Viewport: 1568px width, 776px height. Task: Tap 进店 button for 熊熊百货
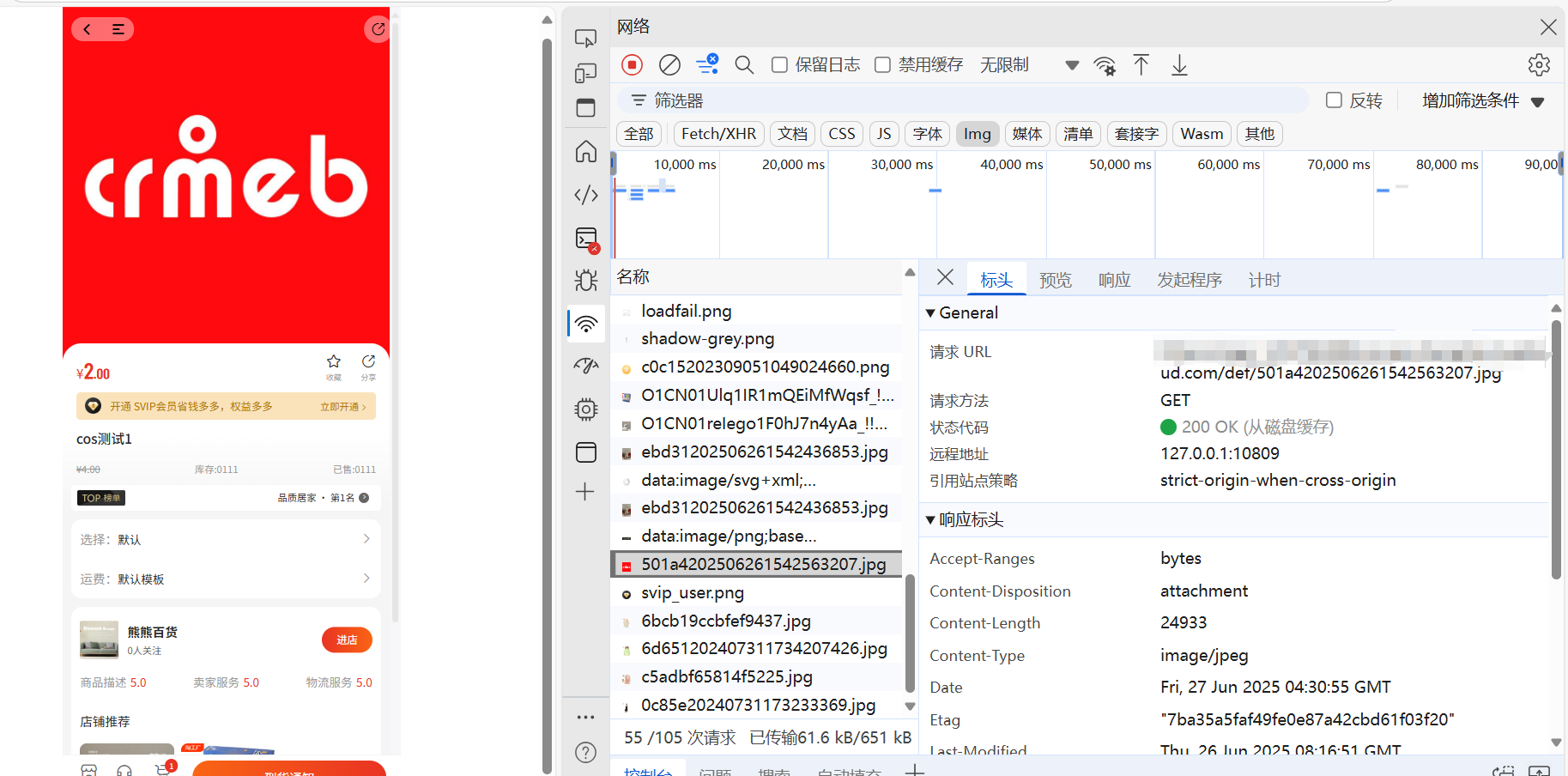(347, 640)
